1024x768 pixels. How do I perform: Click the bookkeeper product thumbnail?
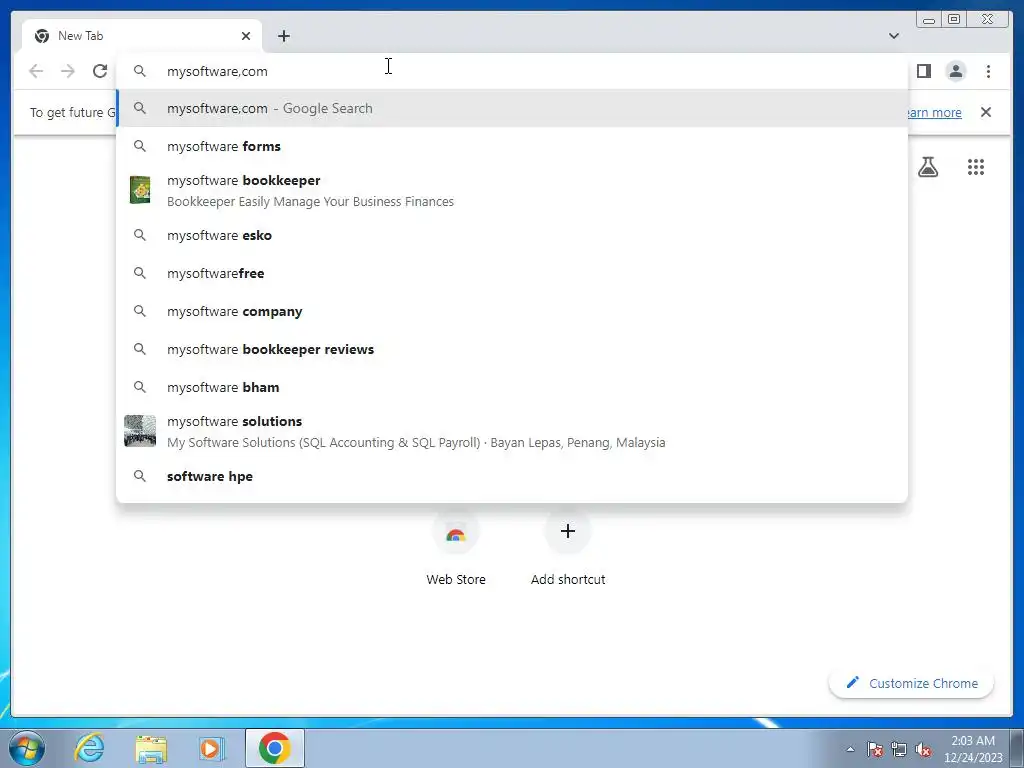coord(140,190)
